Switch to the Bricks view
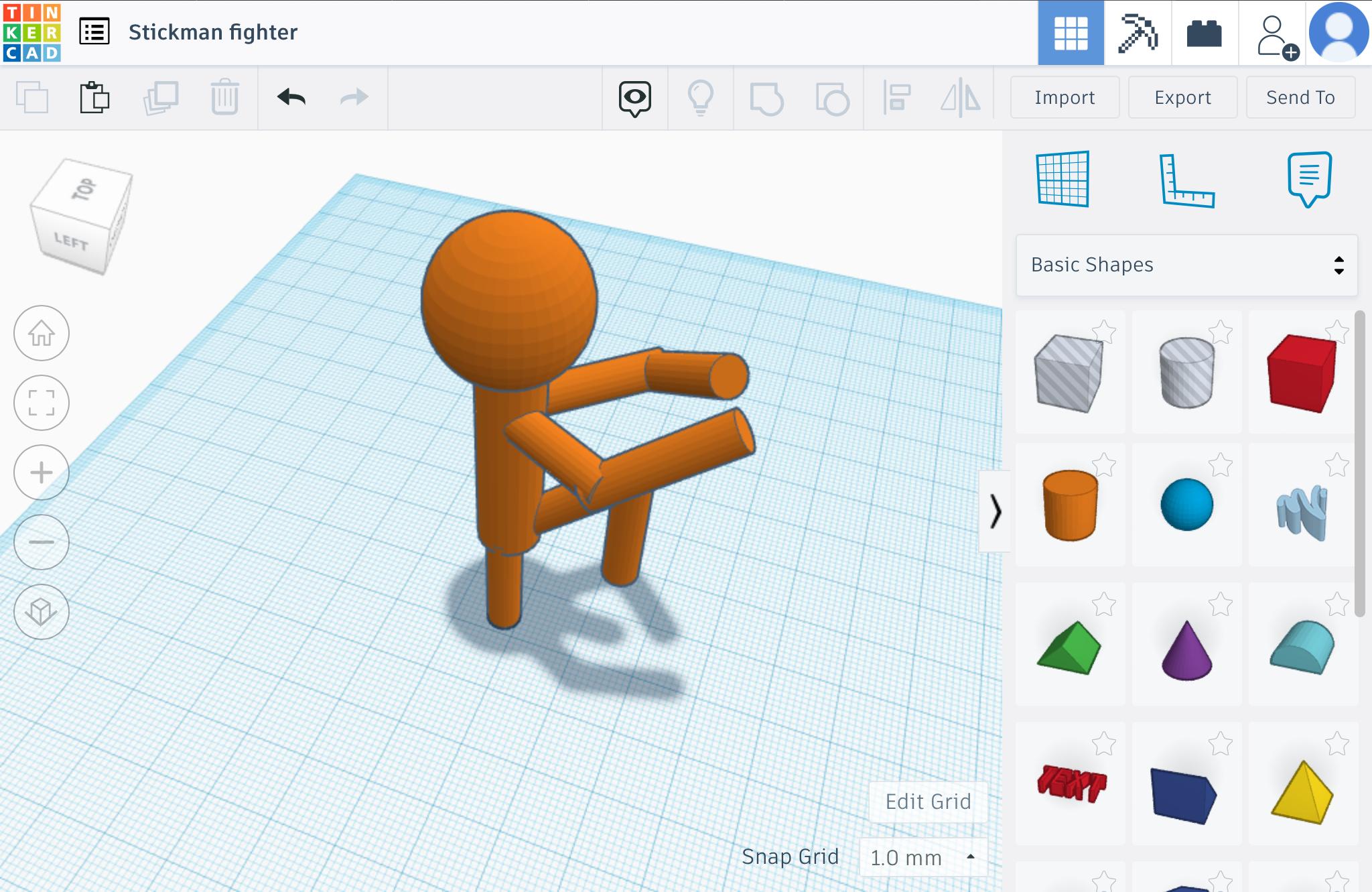This screenshot has width=1372, height=892. (x=1204, y=33)
